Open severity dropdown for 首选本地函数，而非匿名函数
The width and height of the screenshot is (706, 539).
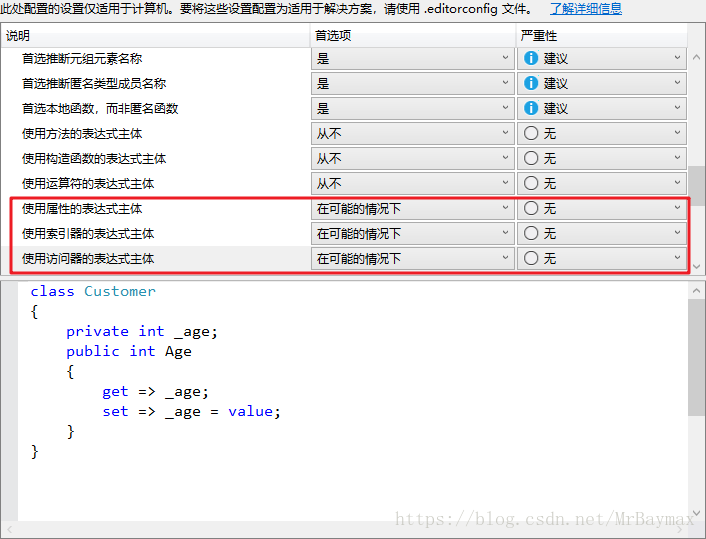coord(602,109)
